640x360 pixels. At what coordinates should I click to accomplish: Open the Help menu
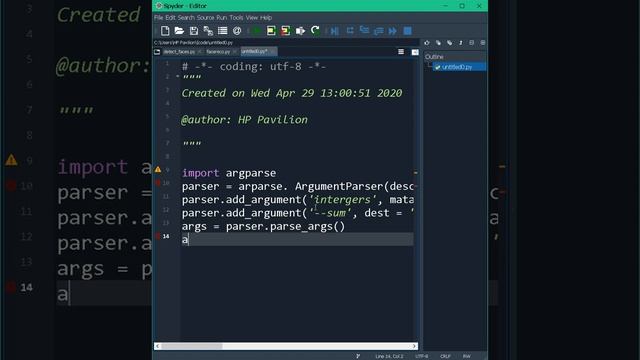click(x=266, y=18)
